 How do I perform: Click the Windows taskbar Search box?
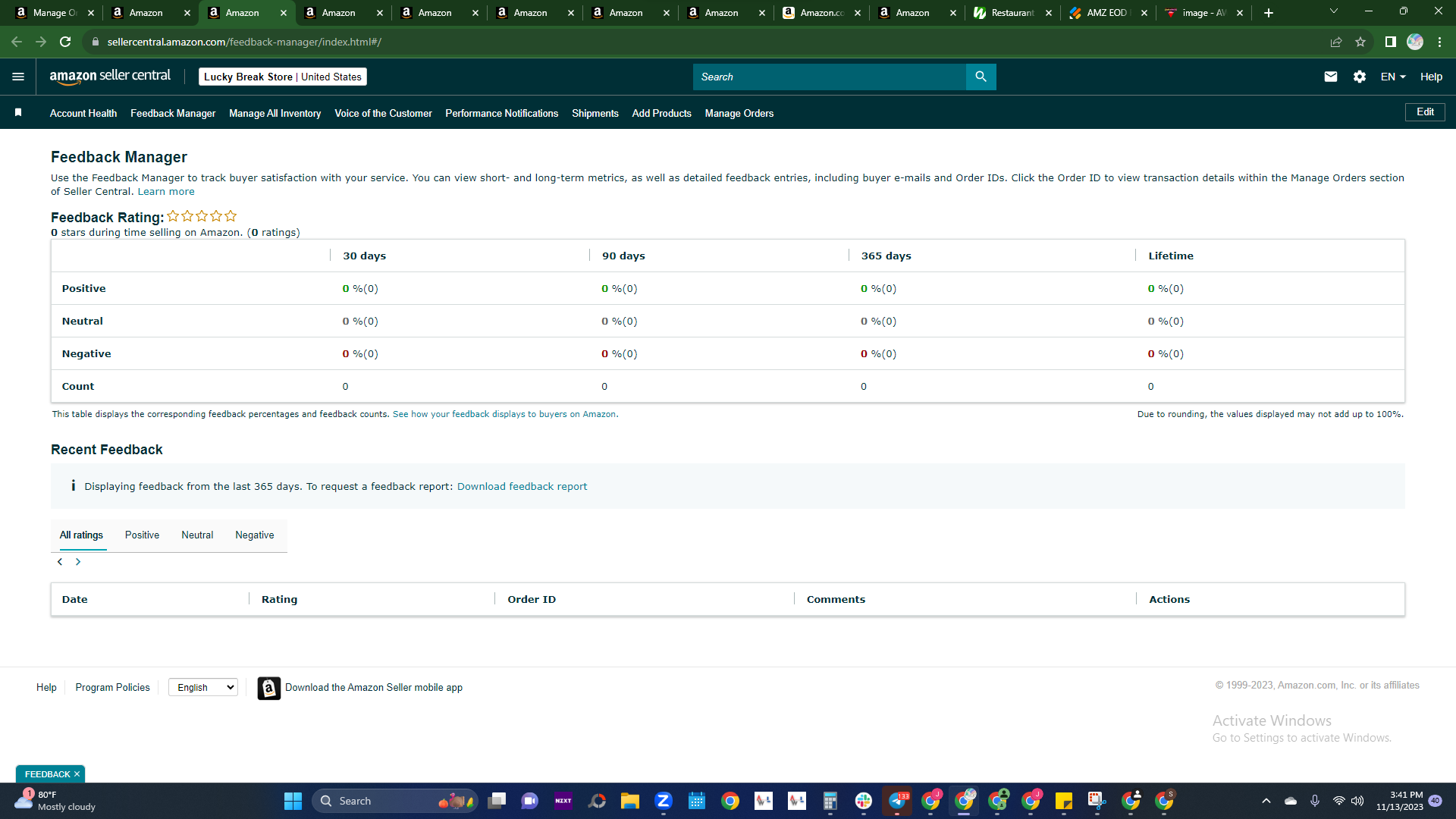[394, 801]
